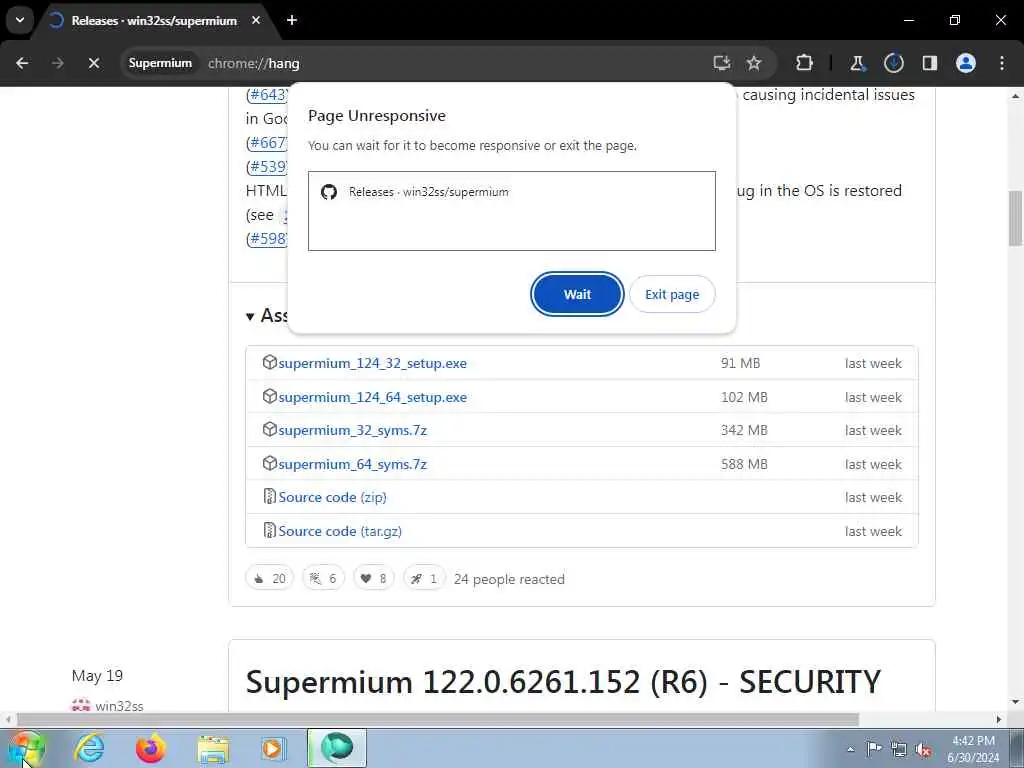Screen dimensions: 1024x768
Task: Toggle the side panel icon
Action: point(929,63)
